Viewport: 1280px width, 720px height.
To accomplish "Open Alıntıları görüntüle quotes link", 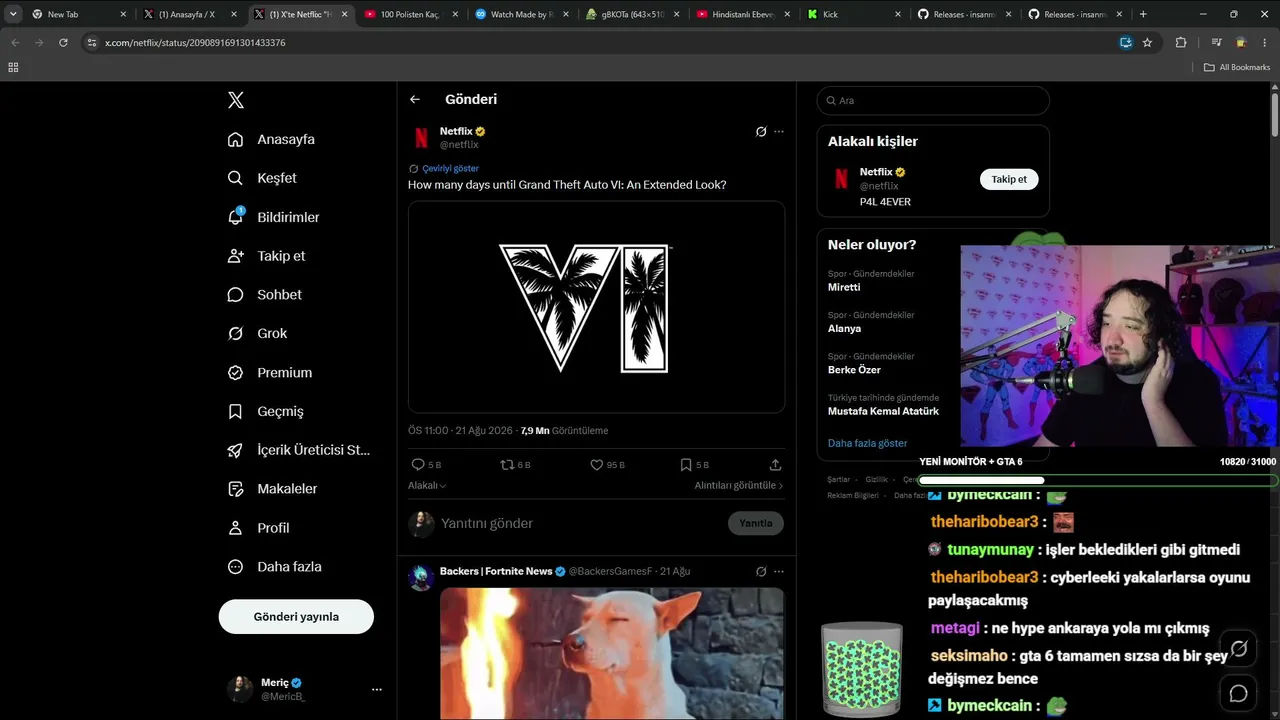I will coord(739,485).
